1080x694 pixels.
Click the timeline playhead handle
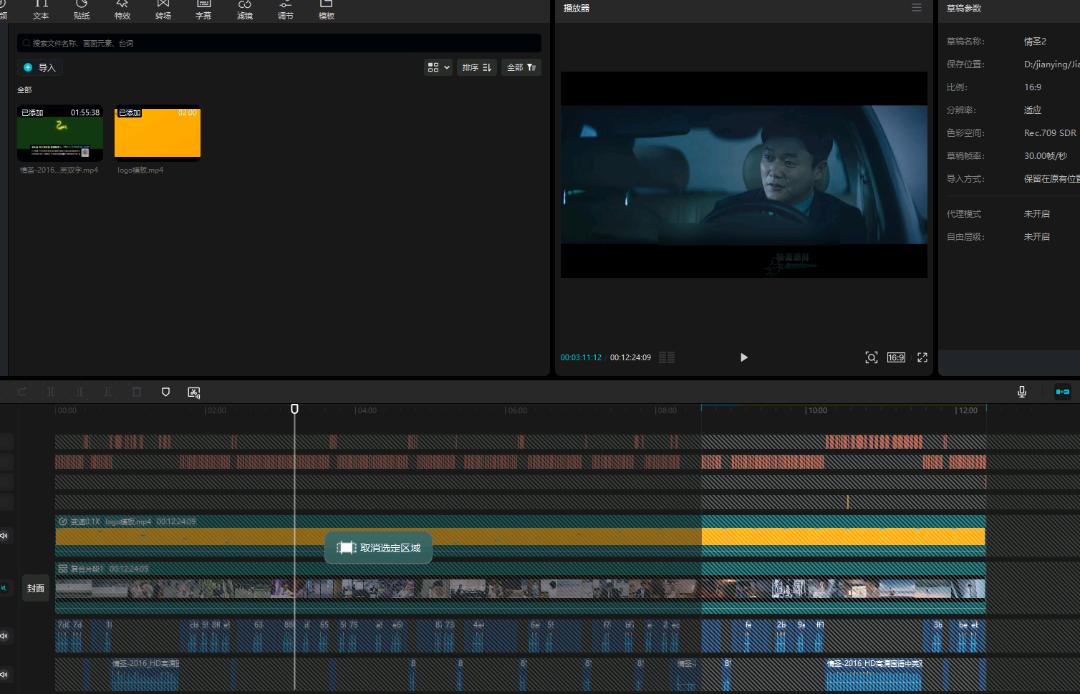coord(295,409)
